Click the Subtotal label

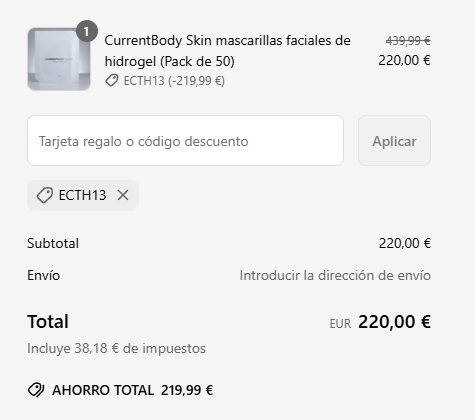53,243
